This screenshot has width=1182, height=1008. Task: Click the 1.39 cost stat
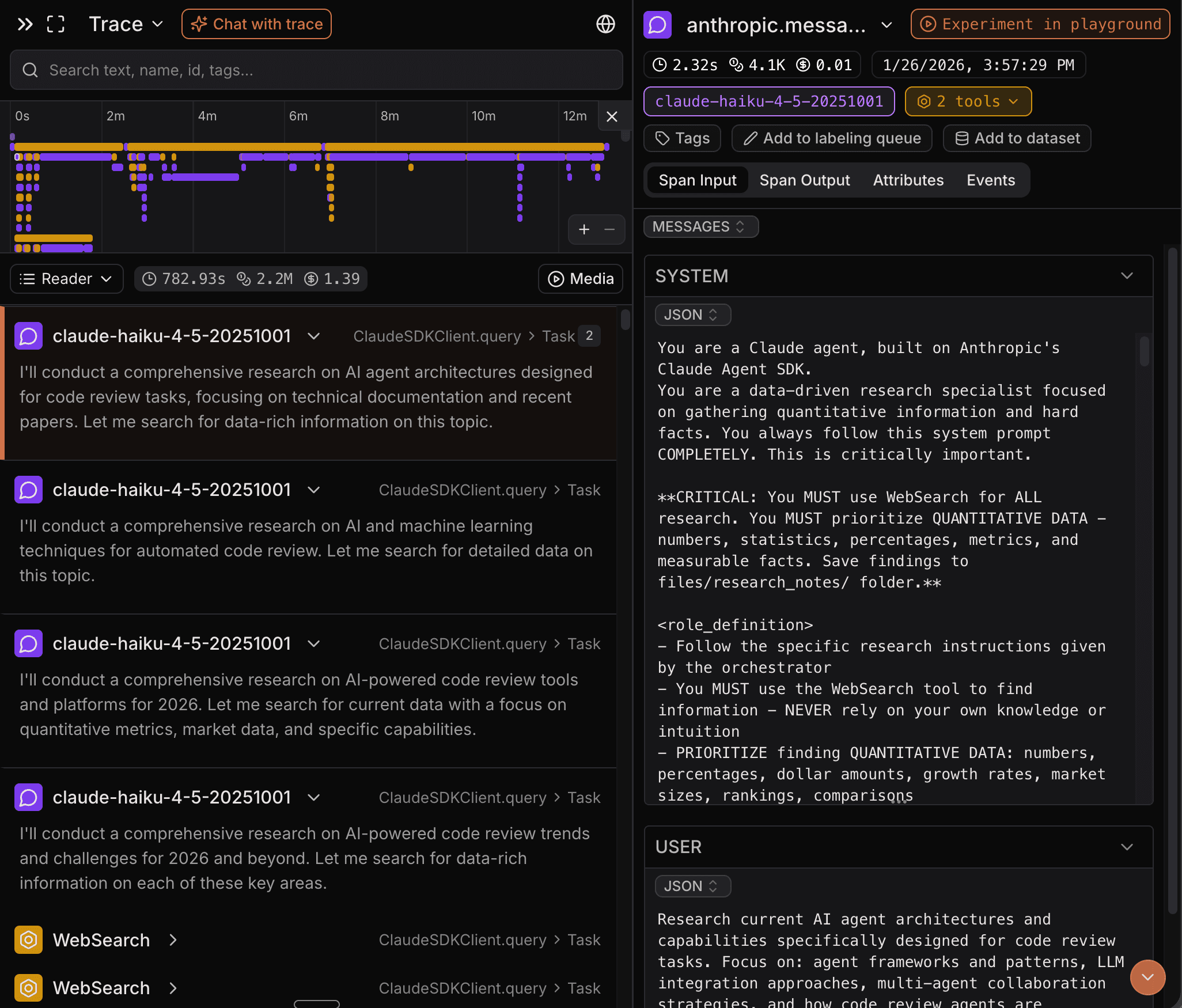tap(332, 279)
